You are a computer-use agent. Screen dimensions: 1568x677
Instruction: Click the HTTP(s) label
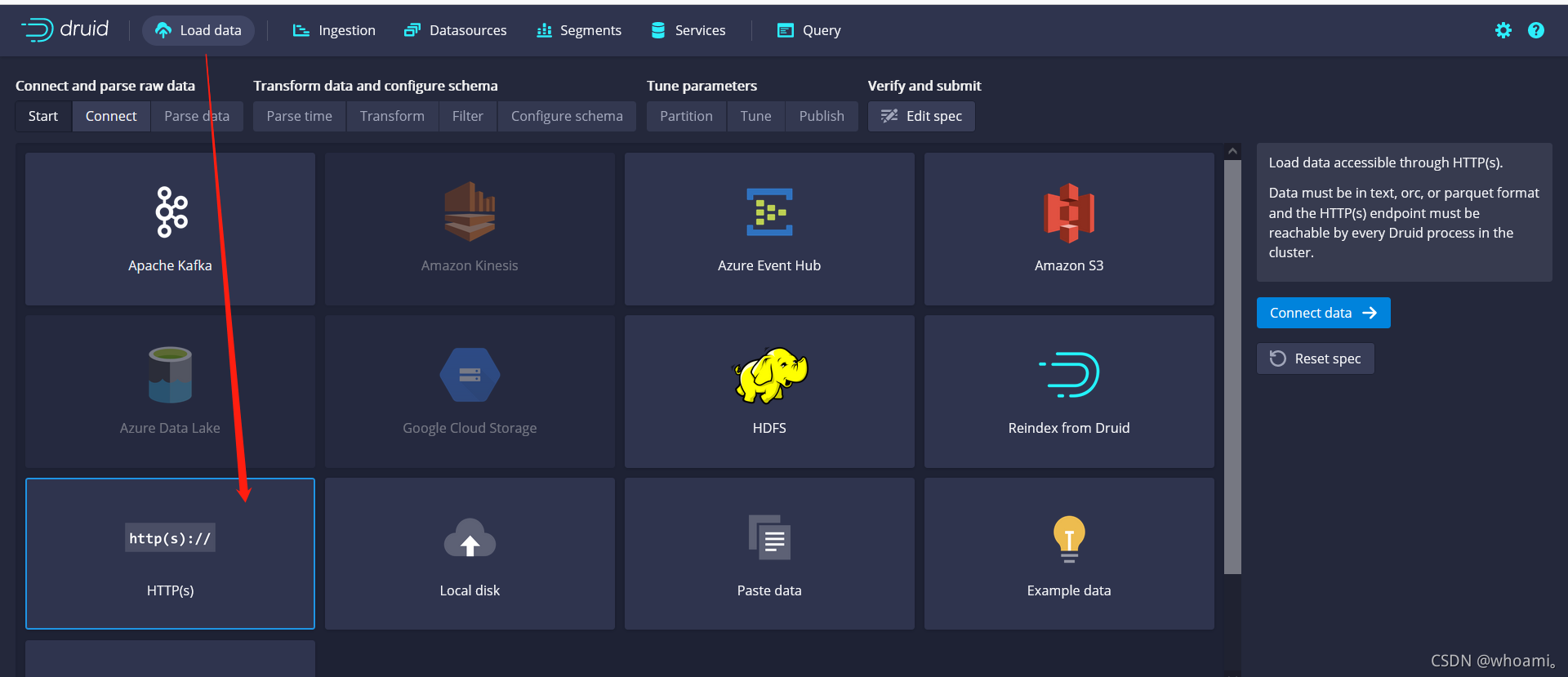[170, 590]
